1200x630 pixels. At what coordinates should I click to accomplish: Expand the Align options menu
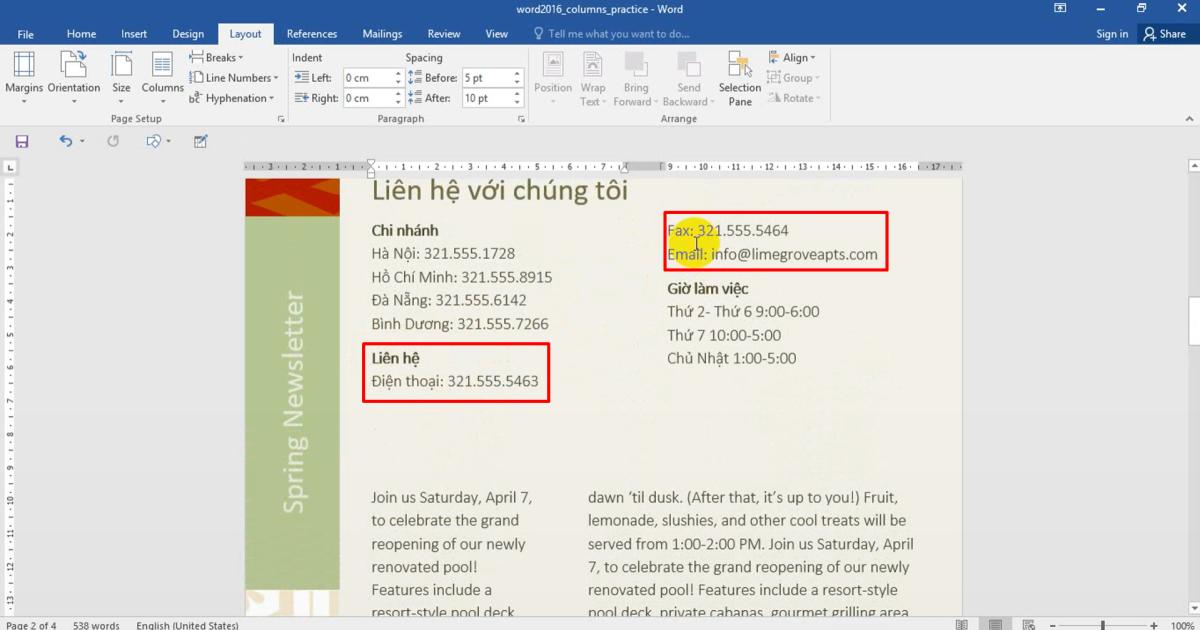pos(793,57)
